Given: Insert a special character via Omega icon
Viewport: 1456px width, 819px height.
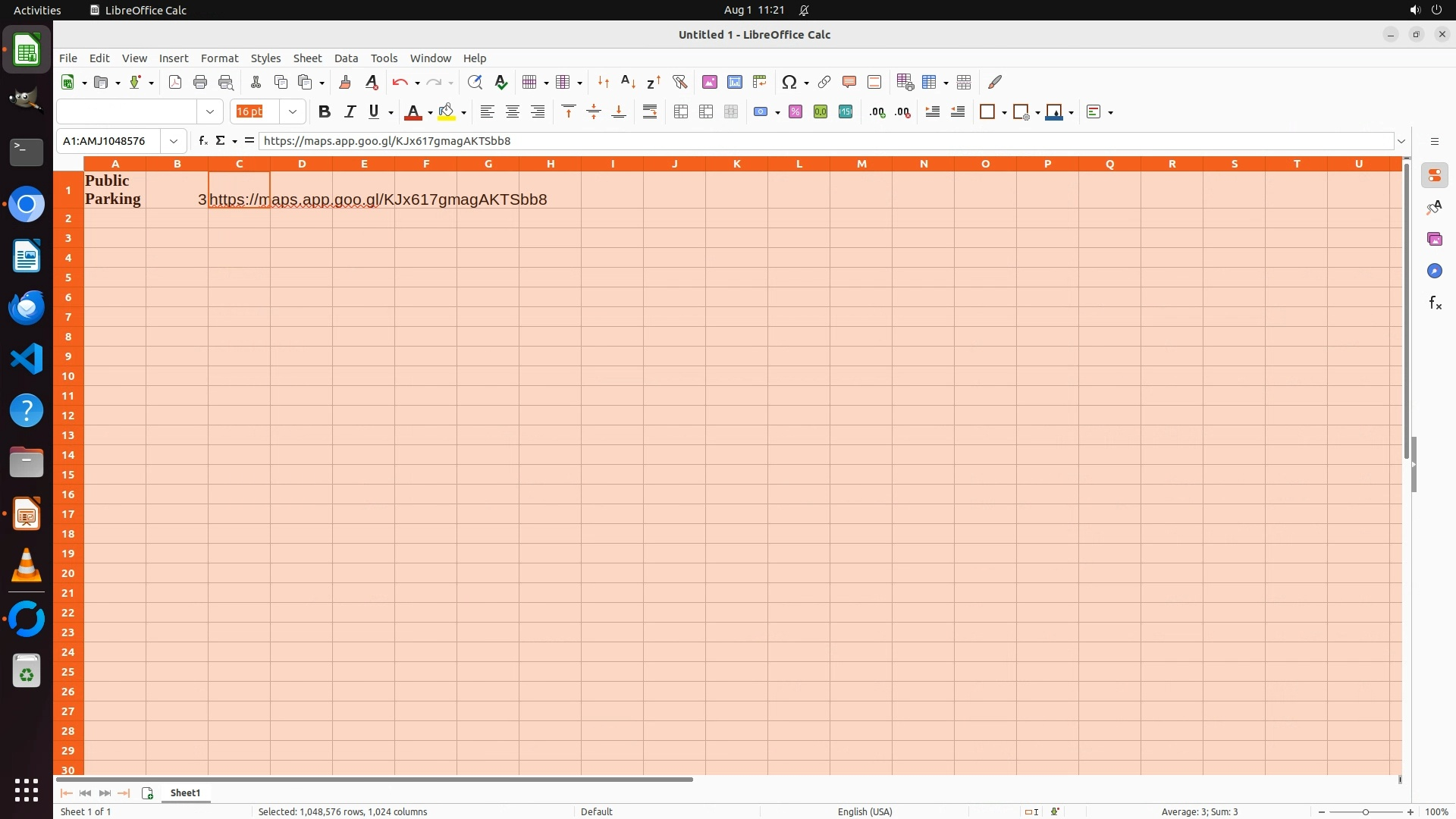Looking at the screenshot, I should click(x=789, y=82).
